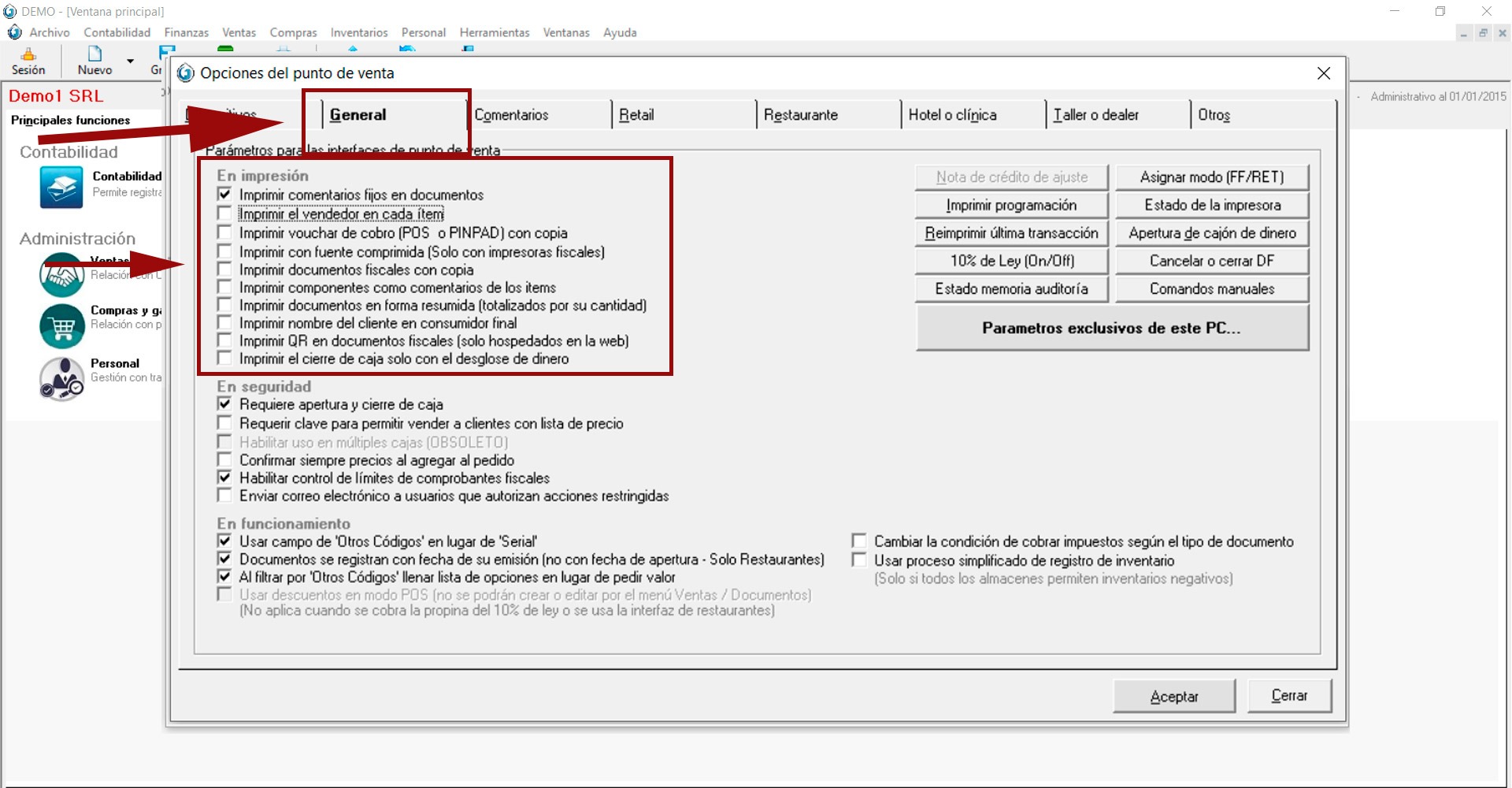Click the Nuevo document icon
Screen dimensions: 1512x788
tap(94, 54)
